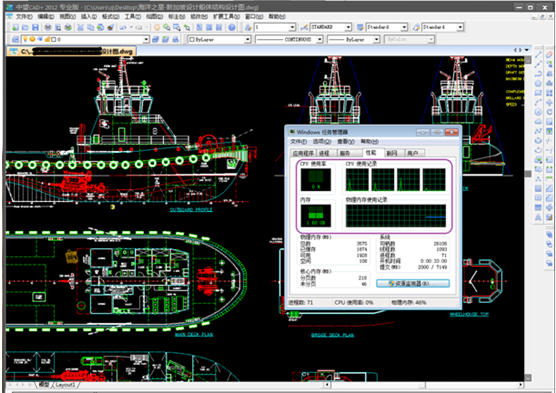Click the Save floppy disk icon

[35, 27]
